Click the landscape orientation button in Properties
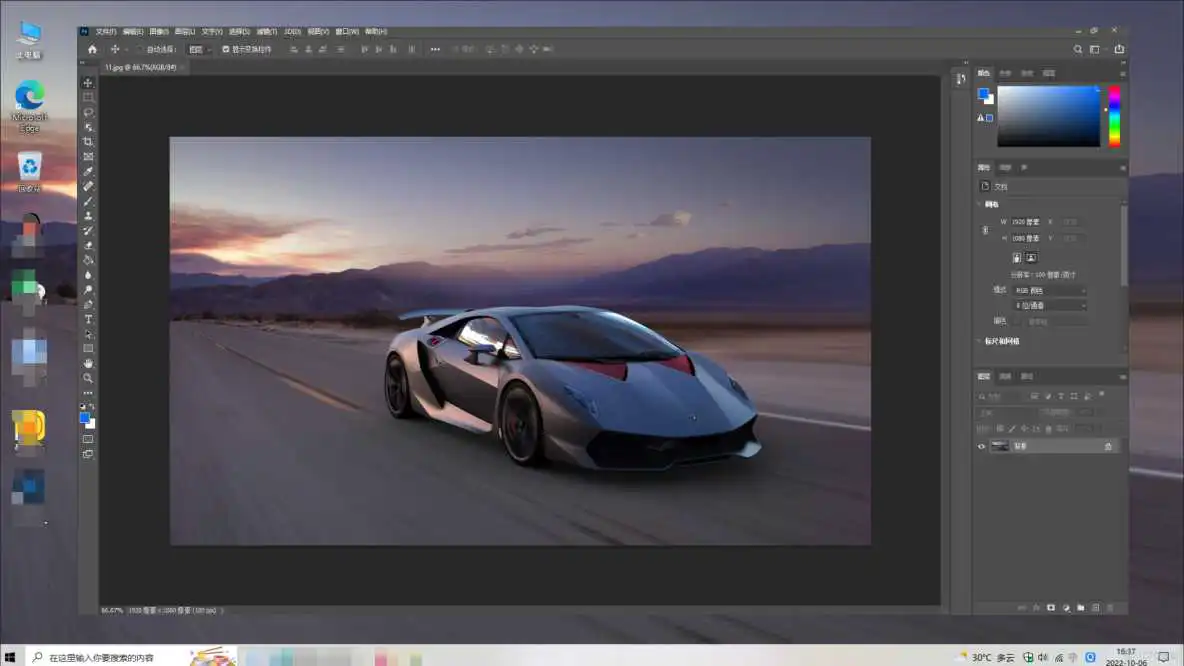The height and width of the screenshot is (666, 1184). (x=1031, y=257)
